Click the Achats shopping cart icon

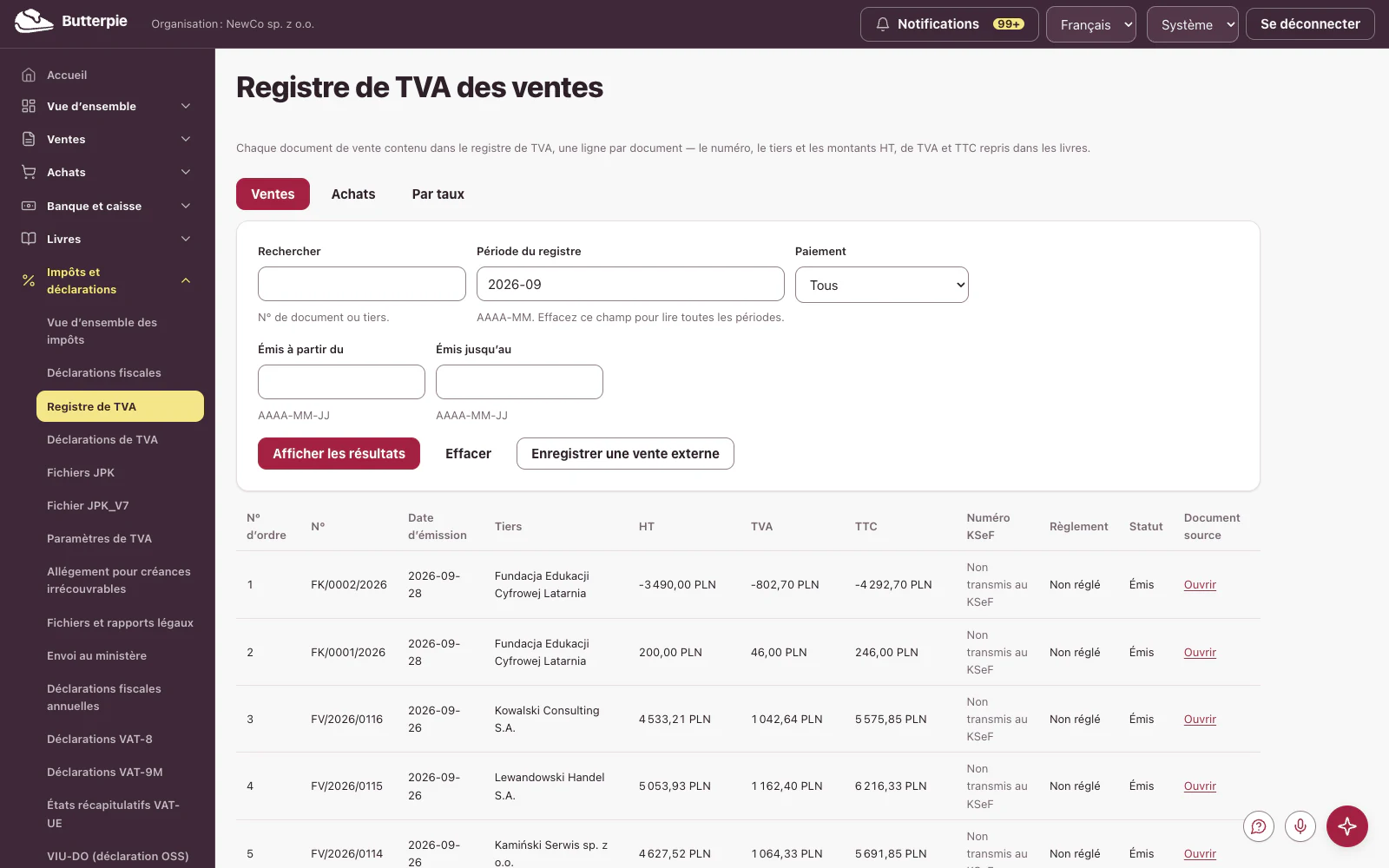pyautogui.click(x=29, y=172)
